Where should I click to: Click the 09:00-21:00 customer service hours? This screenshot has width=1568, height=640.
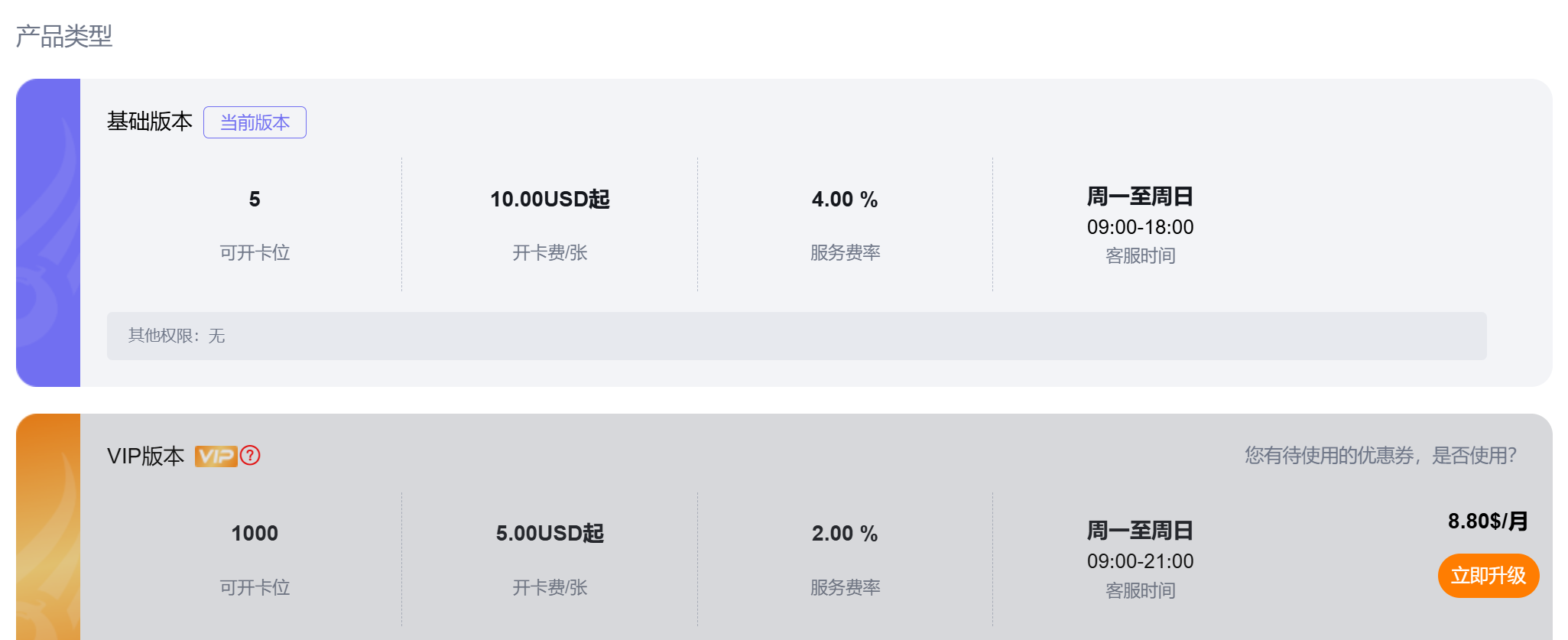[x=1140, y=561]
